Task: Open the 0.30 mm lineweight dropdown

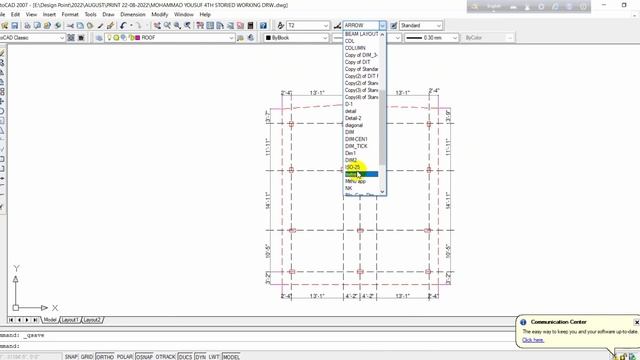Action: pos(455,38)
